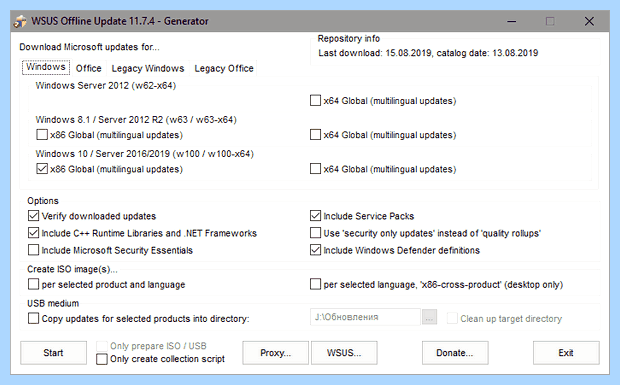
Task: Toggle Include Windows Defender definitions
Action: pos(315,250)
